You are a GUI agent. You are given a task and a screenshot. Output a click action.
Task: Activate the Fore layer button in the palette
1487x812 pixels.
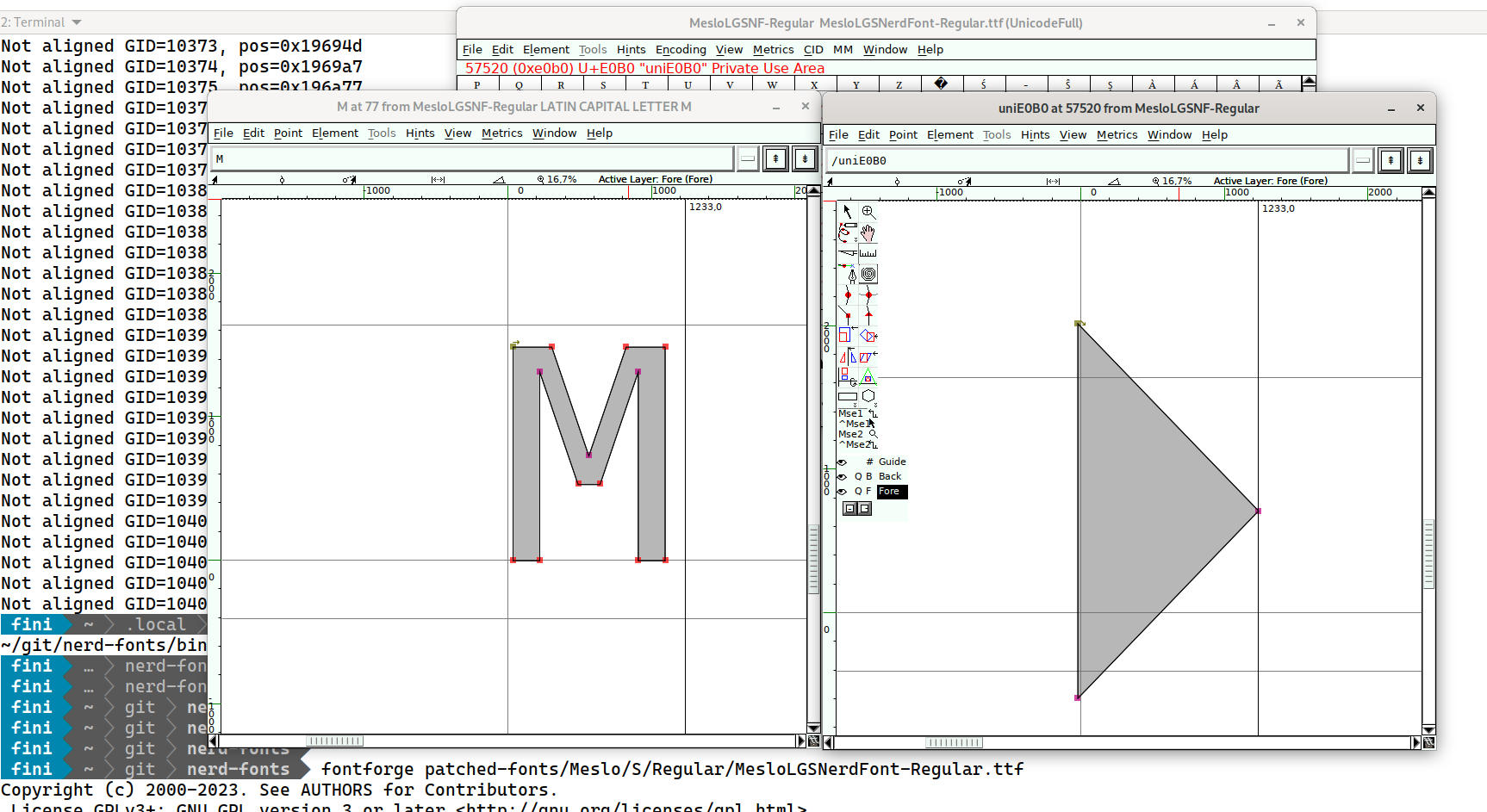pyautogui.click(x=893, y=492)
